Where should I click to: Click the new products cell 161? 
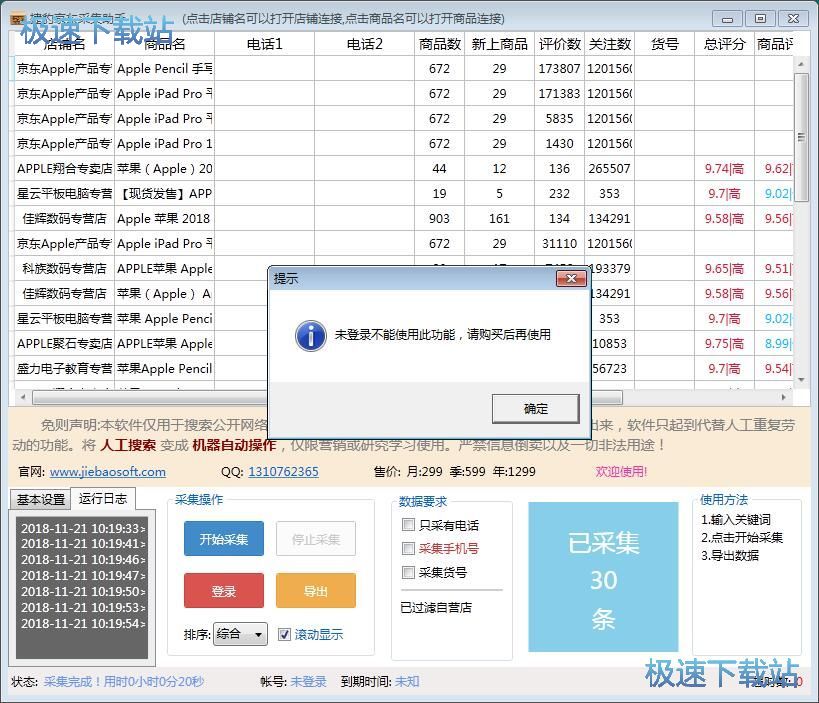(x=499, y=218)
